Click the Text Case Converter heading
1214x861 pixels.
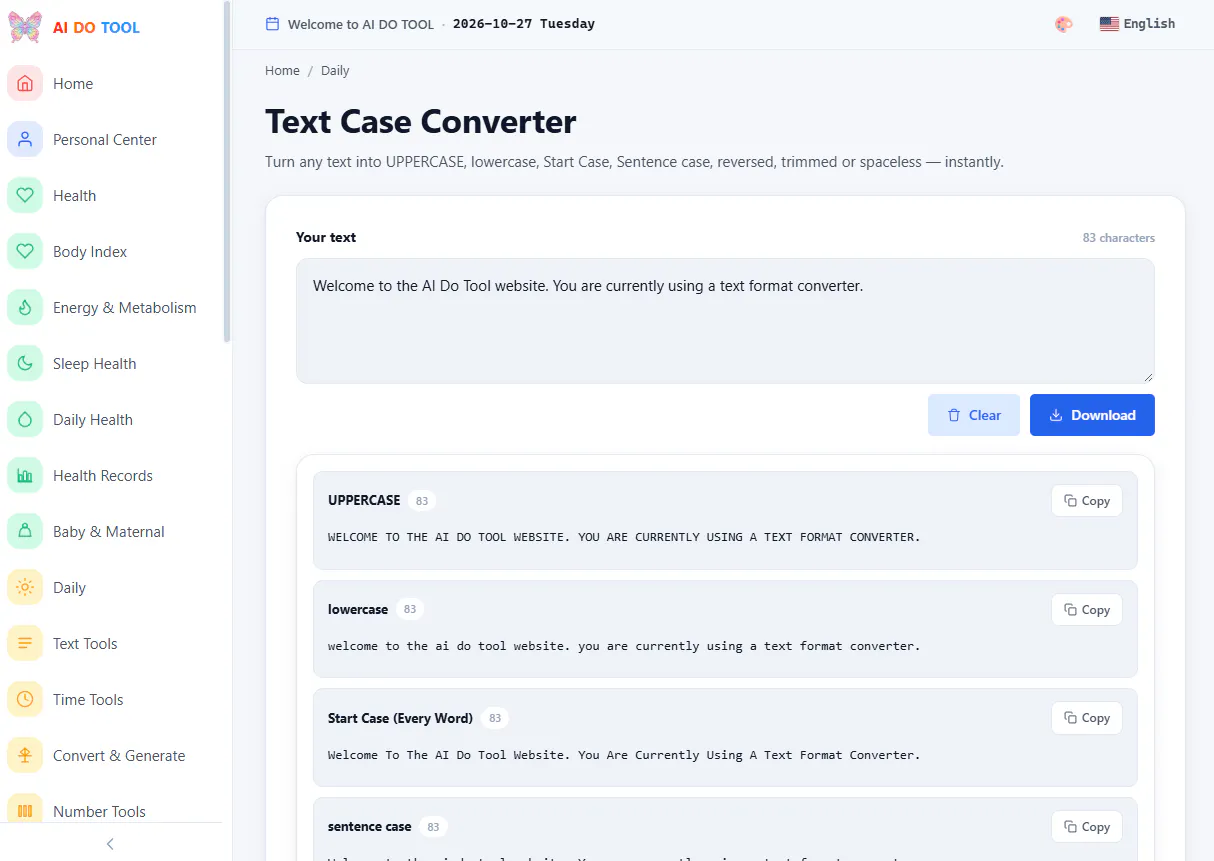(421, 121)
